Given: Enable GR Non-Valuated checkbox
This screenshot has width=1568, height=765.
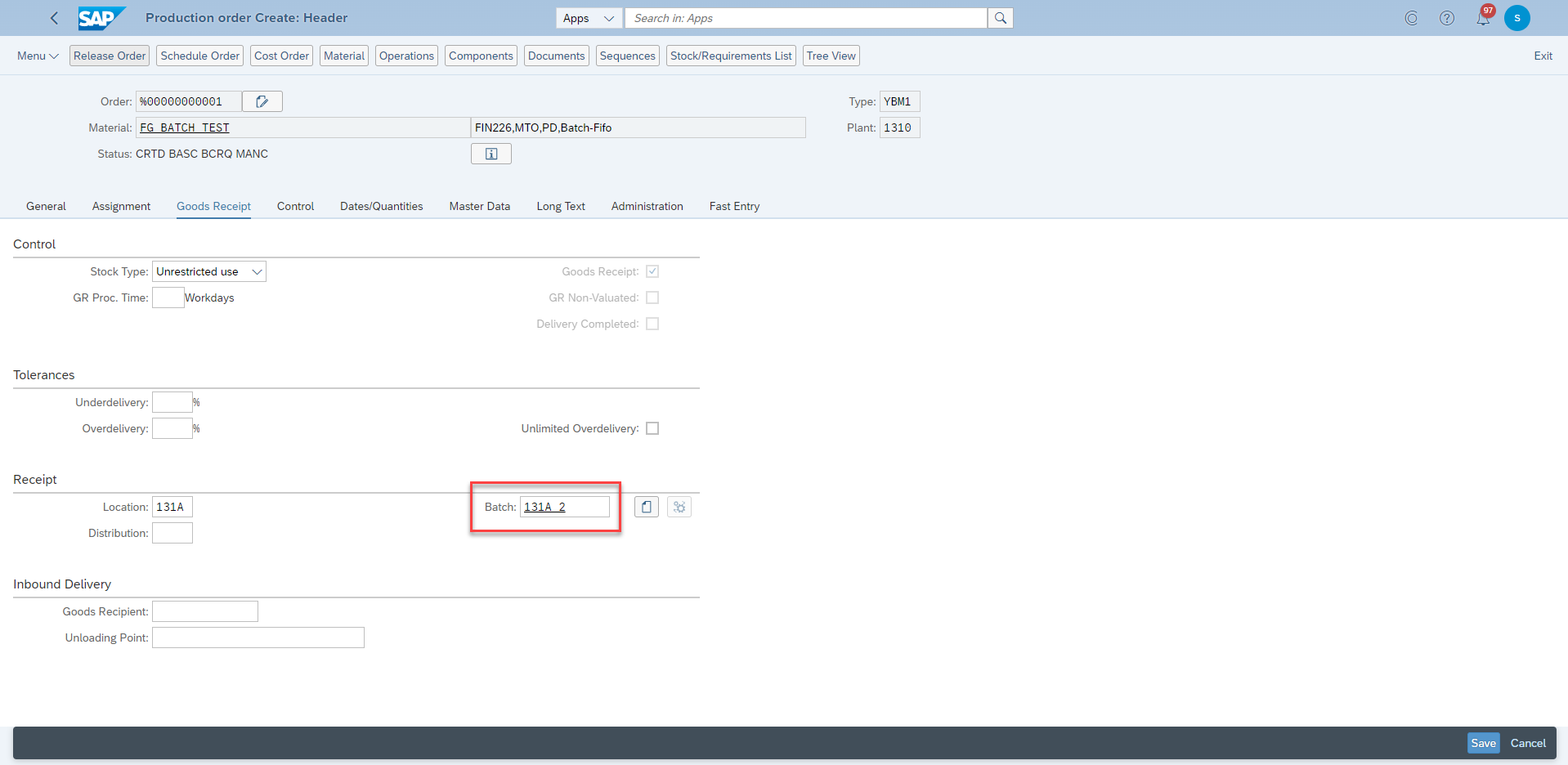Looking at the screenshot, I should (x=652, y=297).
